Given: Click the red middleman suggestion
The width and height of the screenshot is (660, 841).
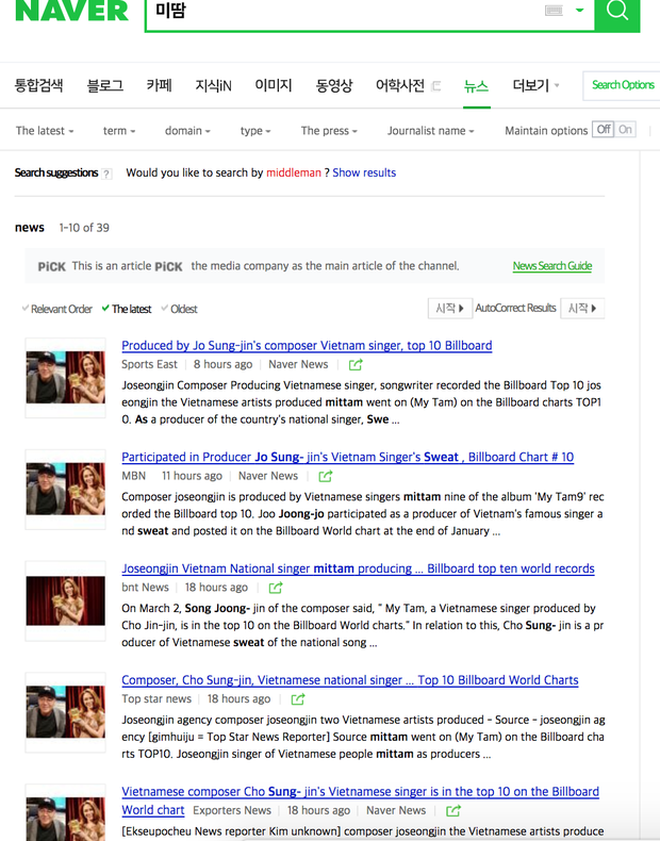Looking at the screenshot, I should click(x=294, y=173).
